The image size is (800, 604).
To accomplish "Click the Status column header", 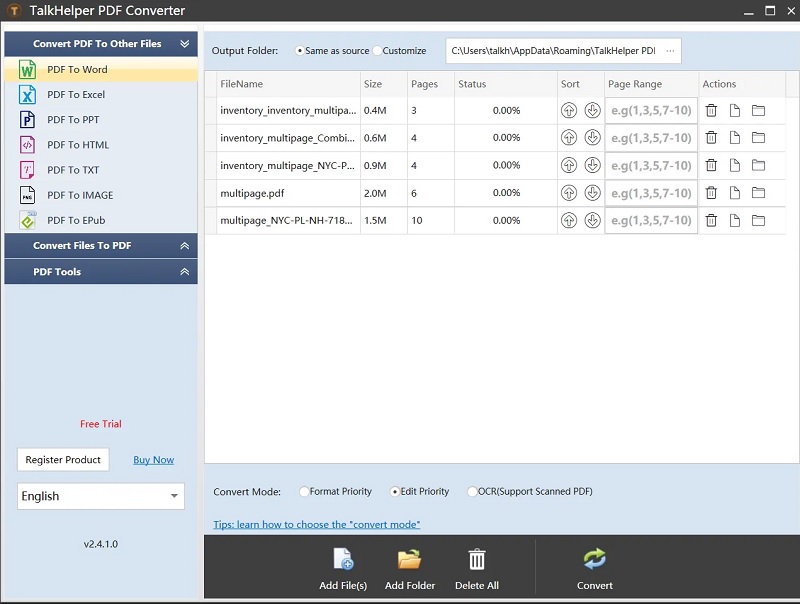I will (506, 84).
